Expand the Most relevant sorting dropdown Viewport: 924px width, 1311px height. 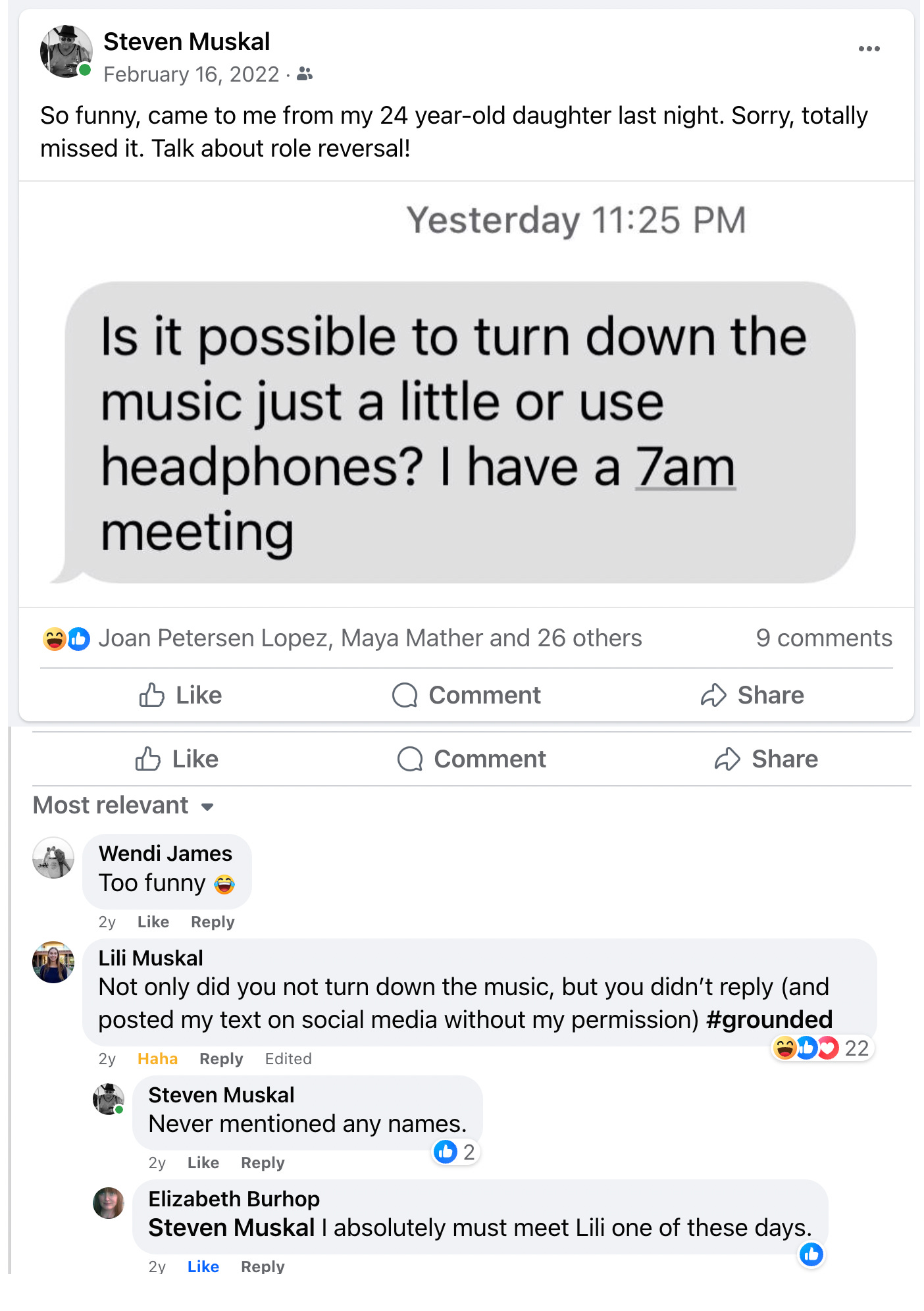(124, 806)
